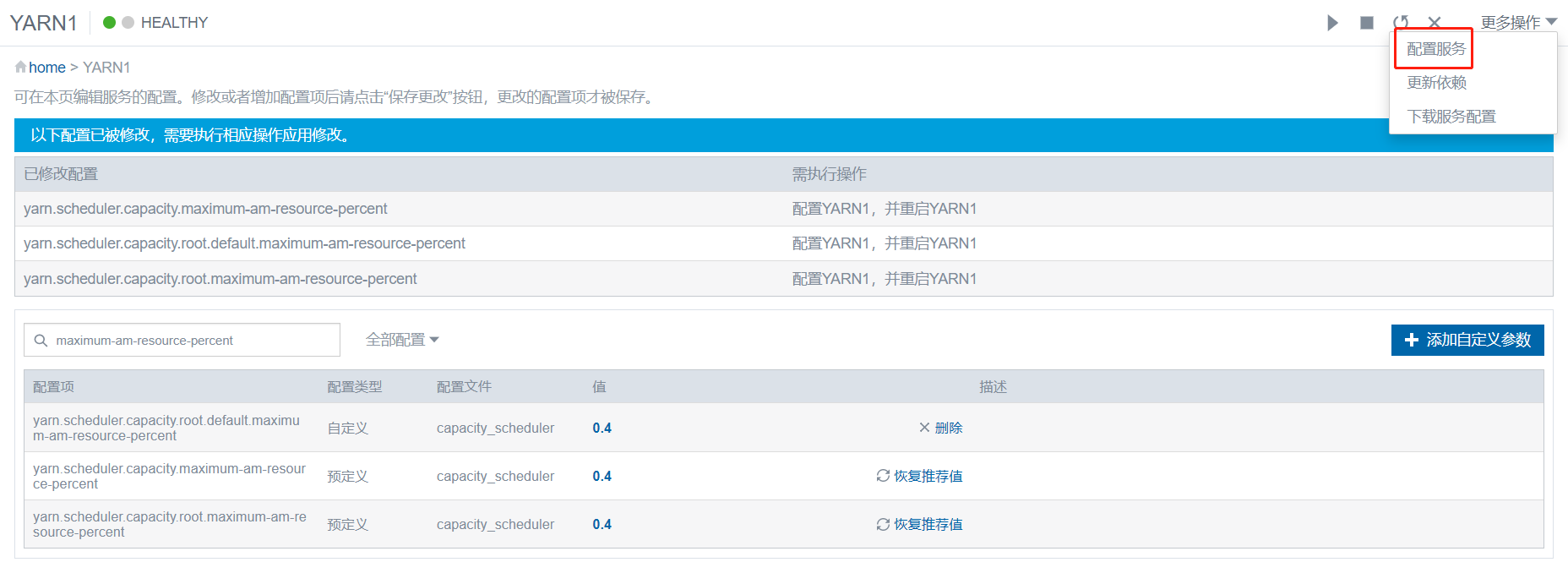Image resolution: width=1568 pixels, height=584 pixels.
Task: Delete the root.default maximum-am-resource-percent entry
Action: pyautogui.click(x=940, y=428)
